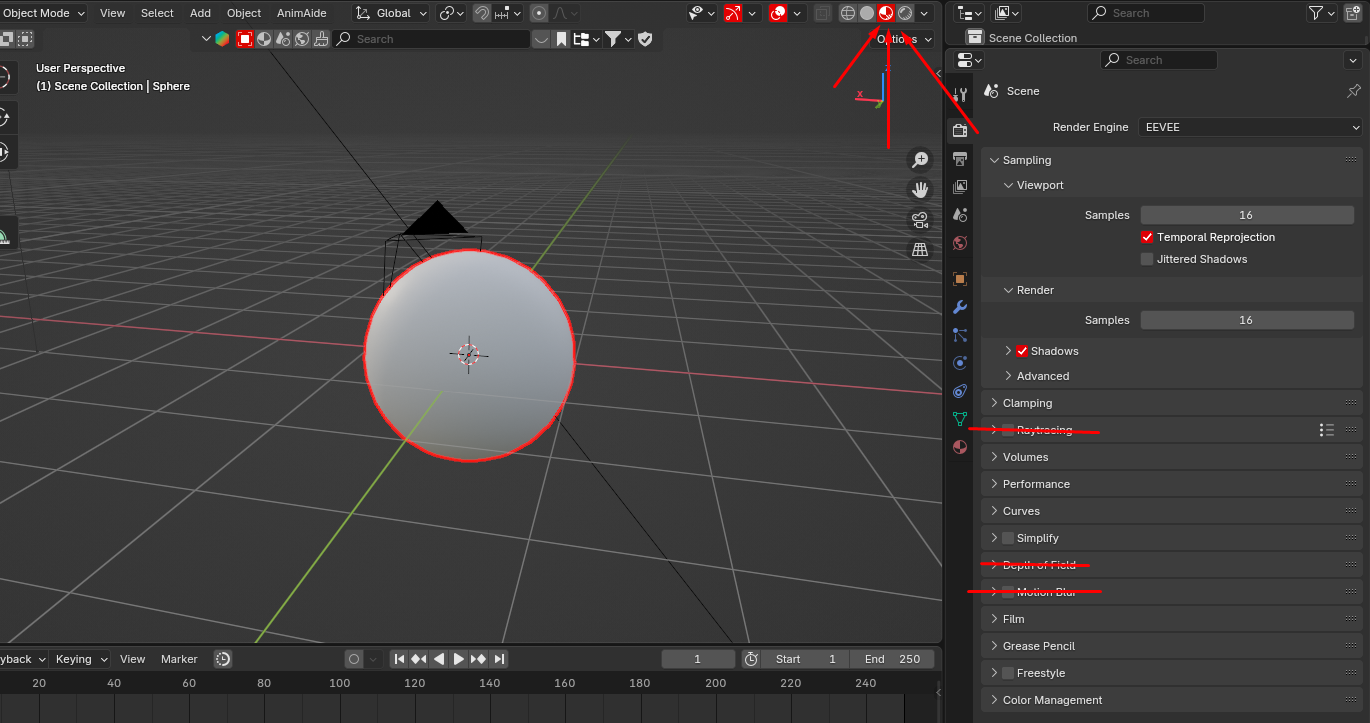Open the Physics properties tab

tap(960, 363)
